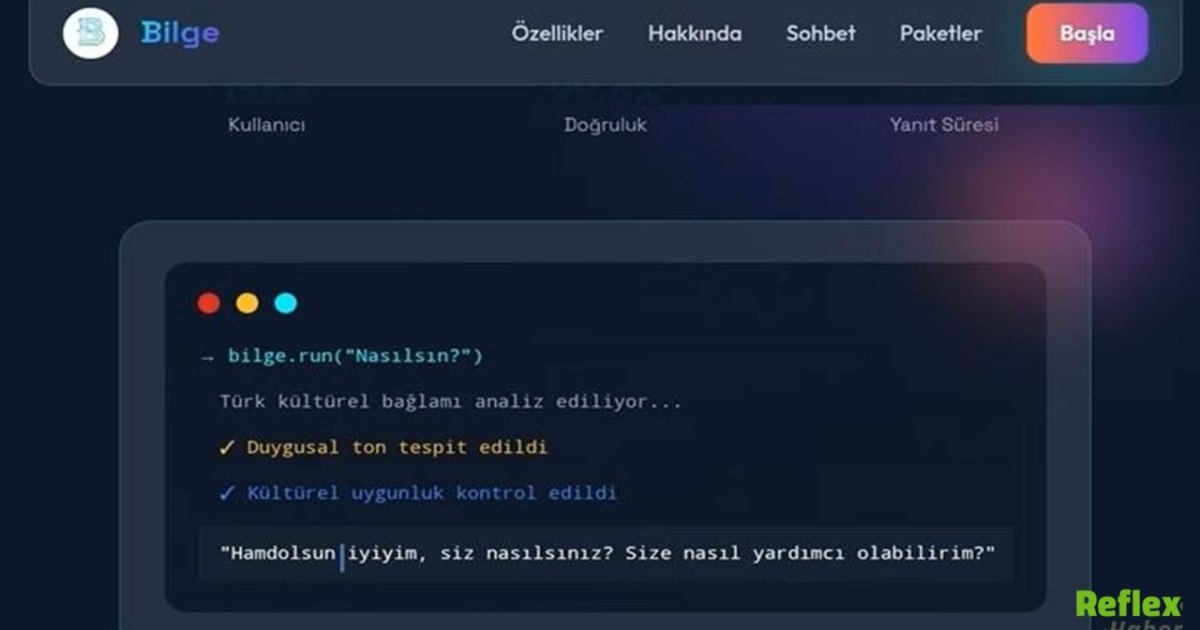
Task: Click the Bilge logo icon
Action: coord(91,33)
